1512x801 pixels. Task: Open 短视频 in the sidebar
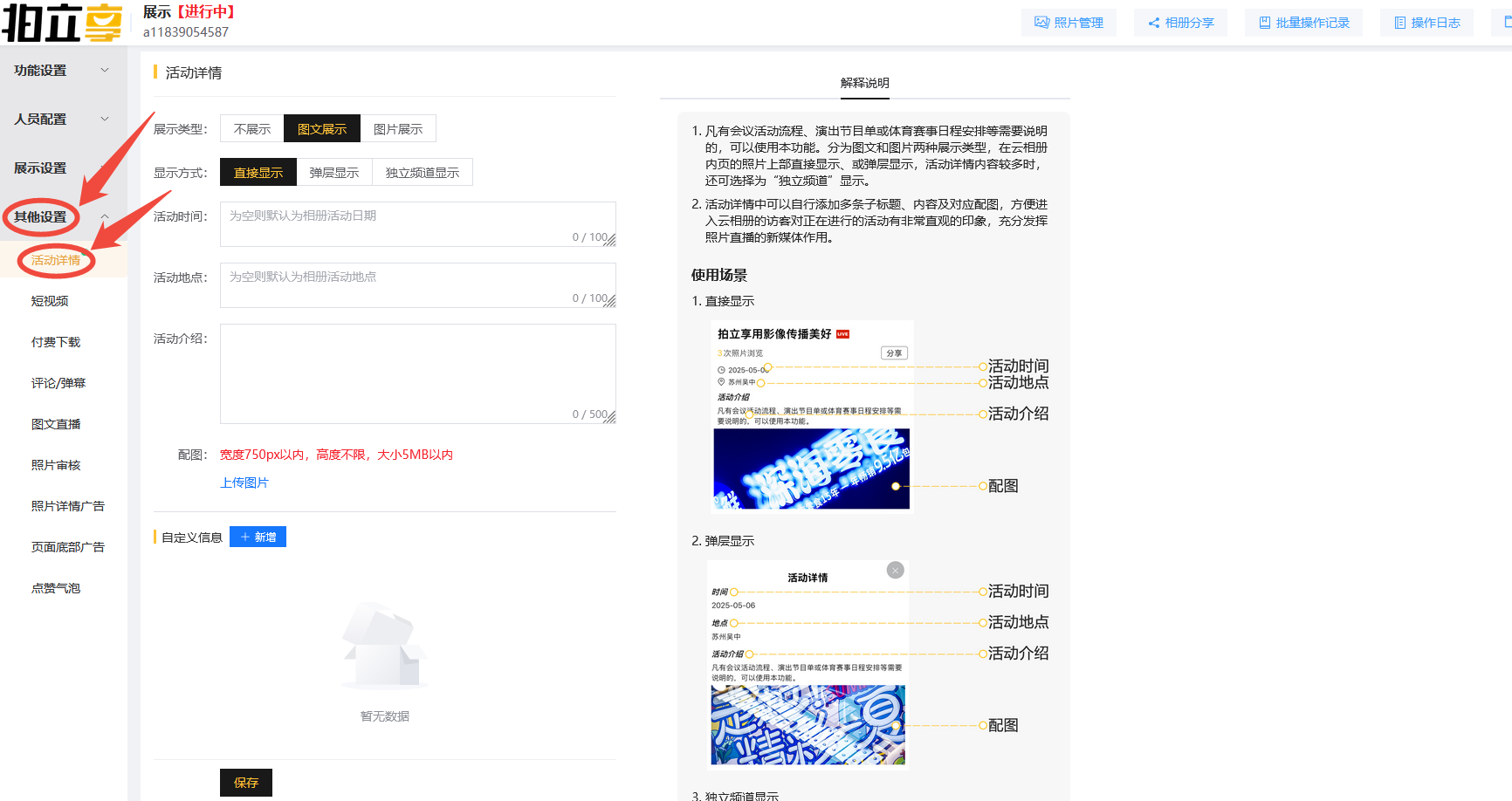pos(50,301)
